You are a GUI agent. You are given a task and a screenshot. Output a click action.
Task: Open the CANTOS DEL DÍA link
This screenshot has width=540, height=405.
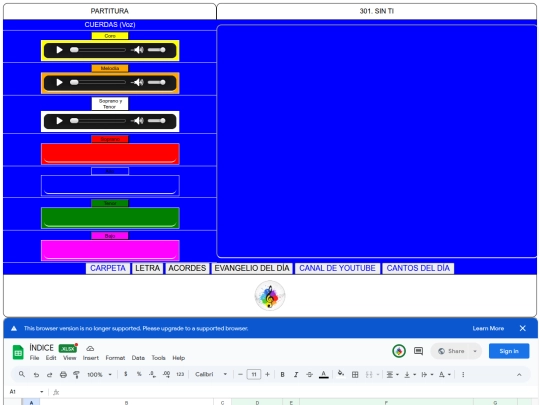tap(418, 268)
